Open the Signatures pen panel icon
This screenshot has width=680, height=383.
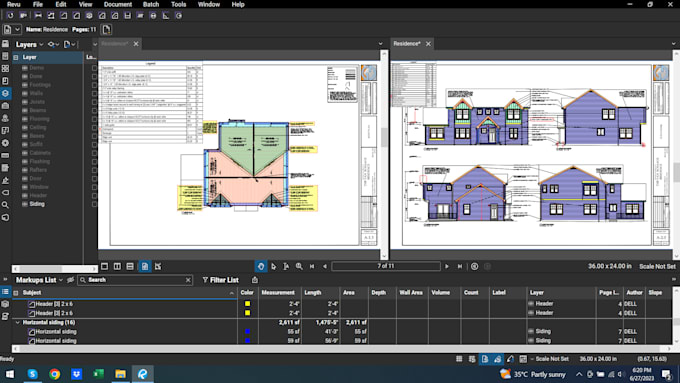point(5,180)
